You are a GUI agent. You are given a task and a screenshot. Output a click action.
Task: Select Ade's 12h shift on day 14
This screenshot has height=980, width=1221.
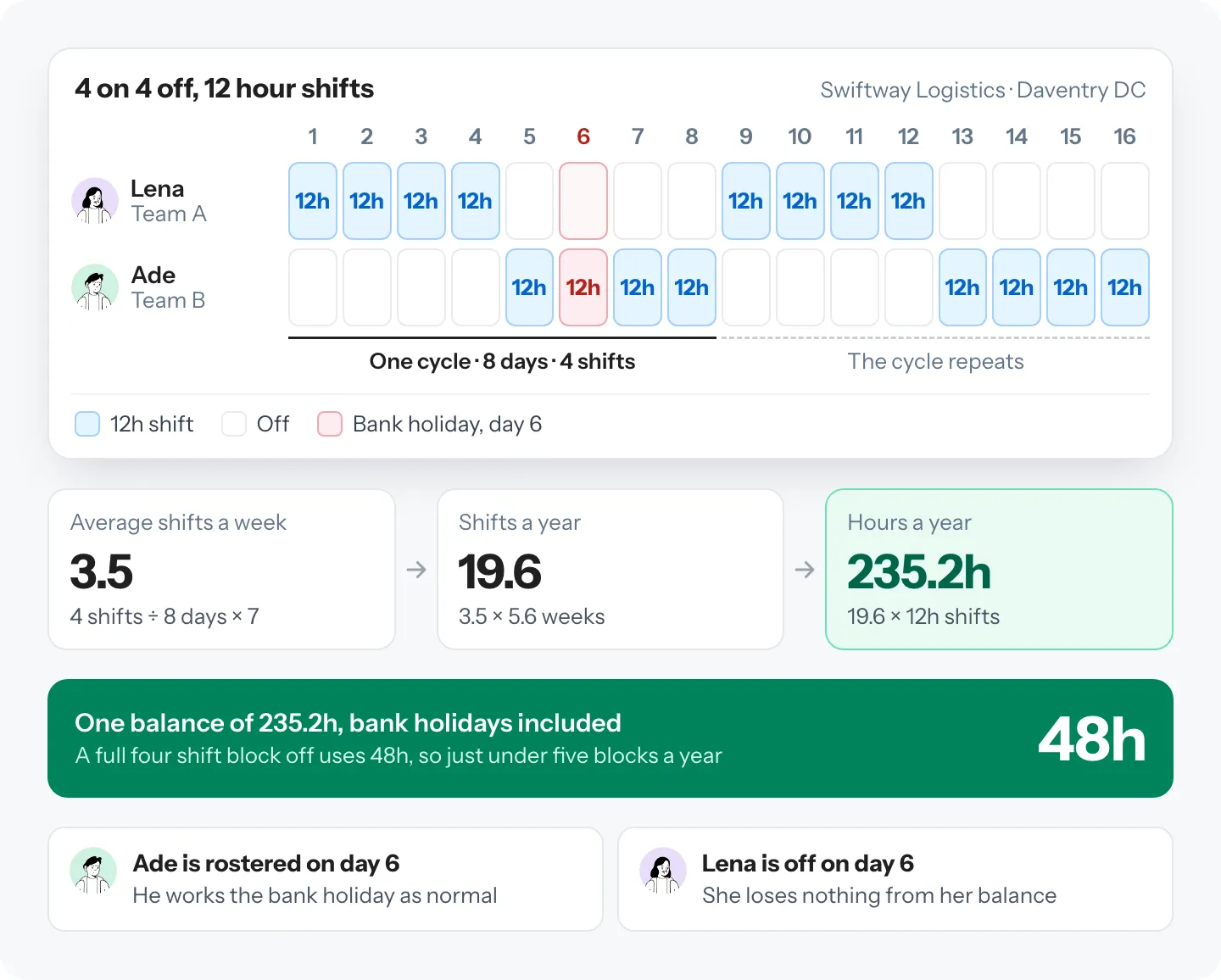1017,287
